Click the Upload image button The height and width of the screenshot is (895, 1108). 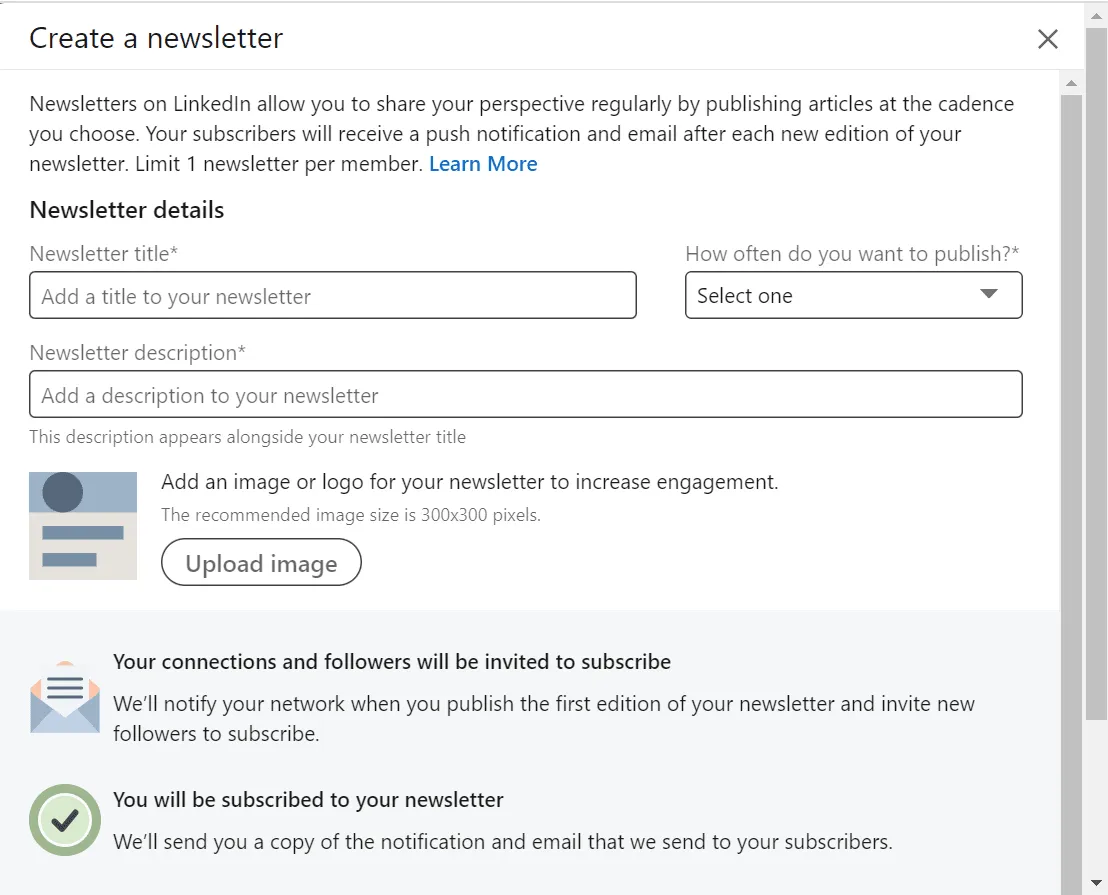(260, 562)
